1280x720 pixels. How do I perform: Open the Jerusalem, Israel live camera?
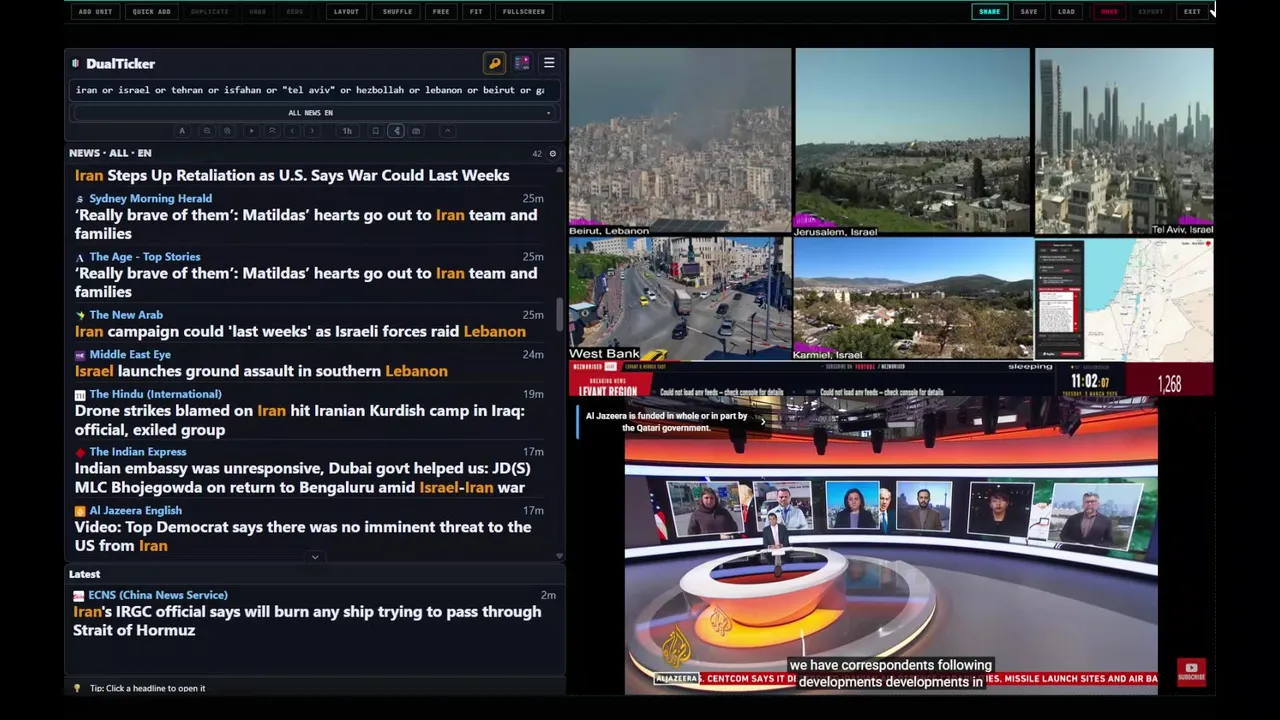tap(911, 141)
